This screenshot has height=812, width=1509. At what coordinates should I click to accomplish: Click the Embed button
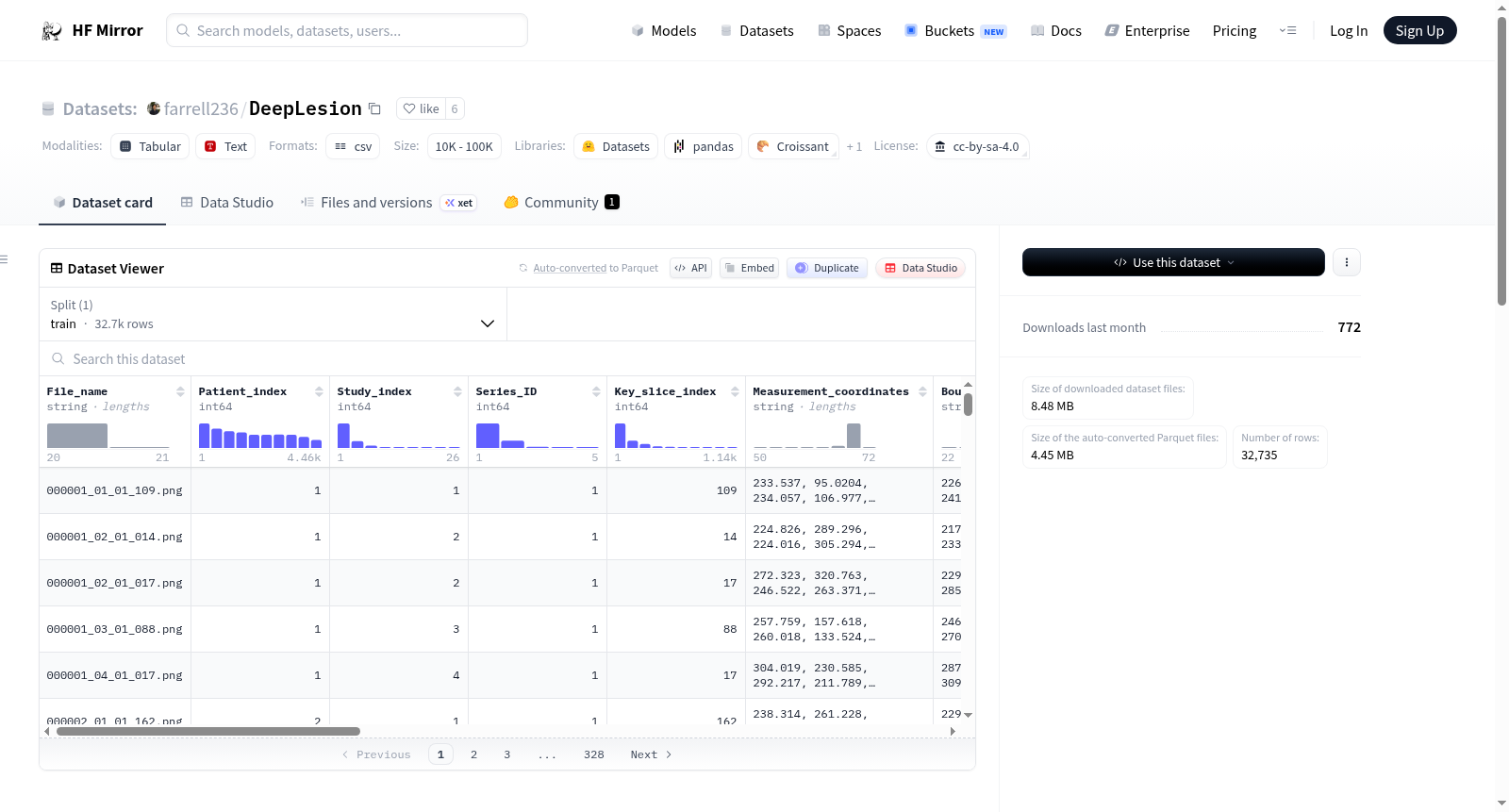tap(750, 268)
